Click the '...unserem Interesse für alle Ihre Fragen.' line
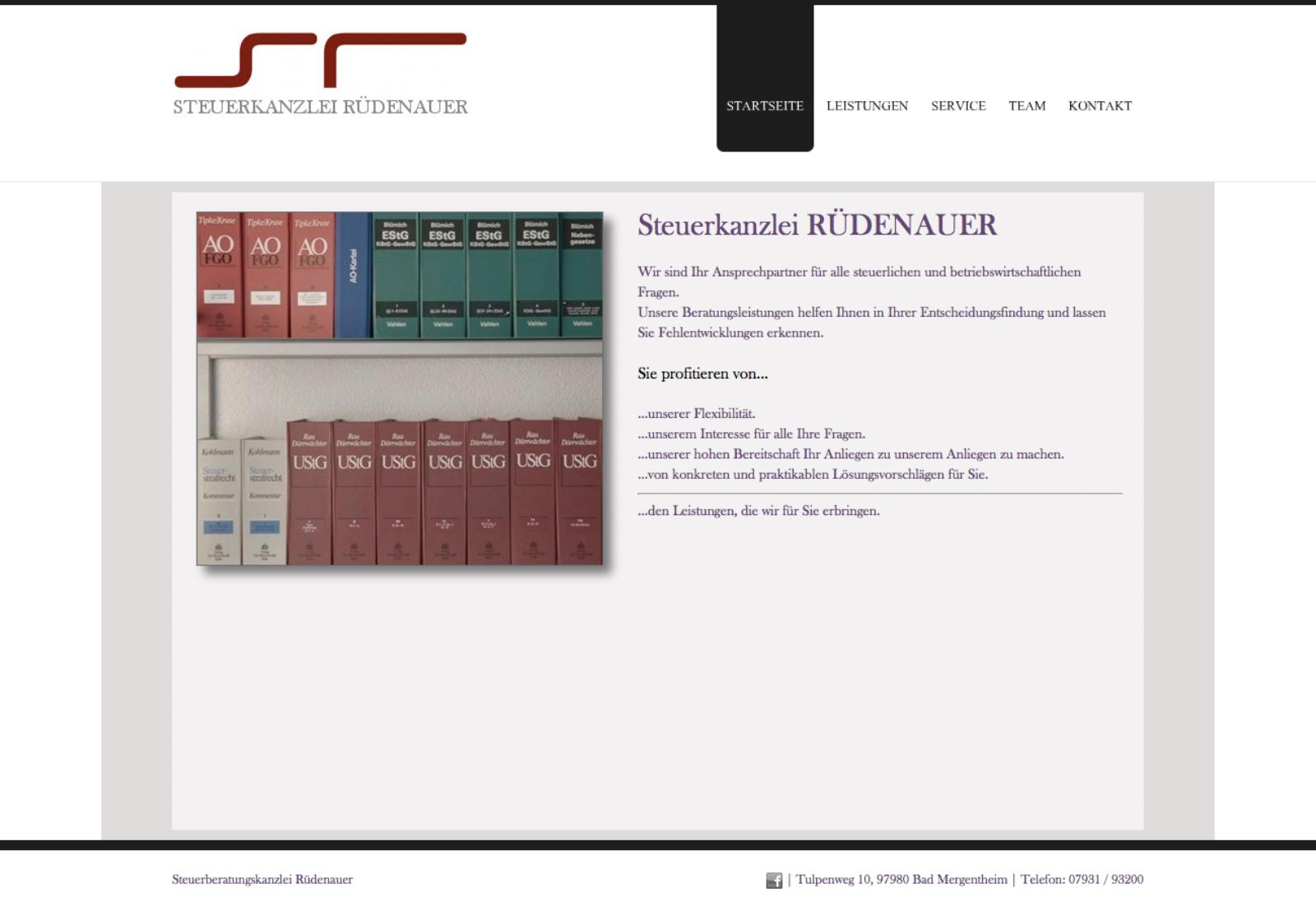Screen dimensions: 1316x911 [751, 434]
